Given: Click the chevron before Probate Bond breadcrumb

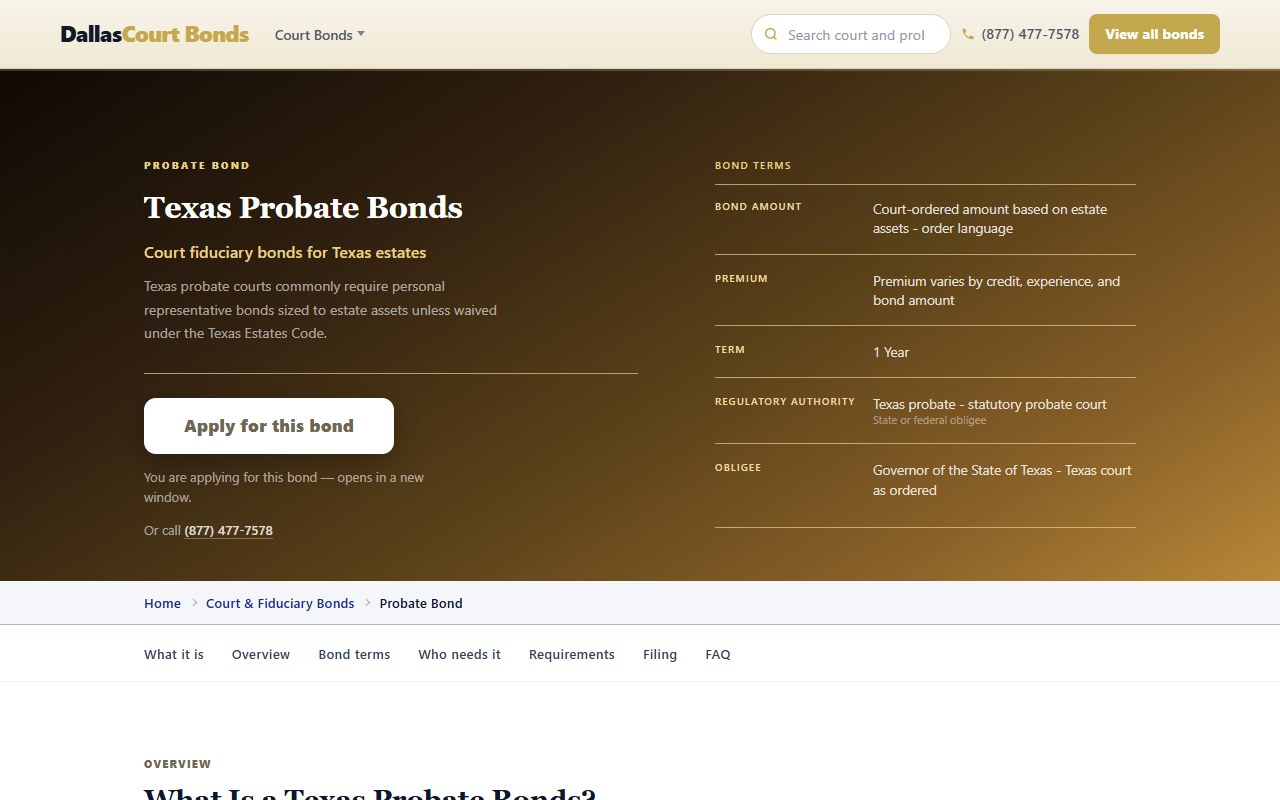Looking at the screenshot, I should [x=368, y=603].
